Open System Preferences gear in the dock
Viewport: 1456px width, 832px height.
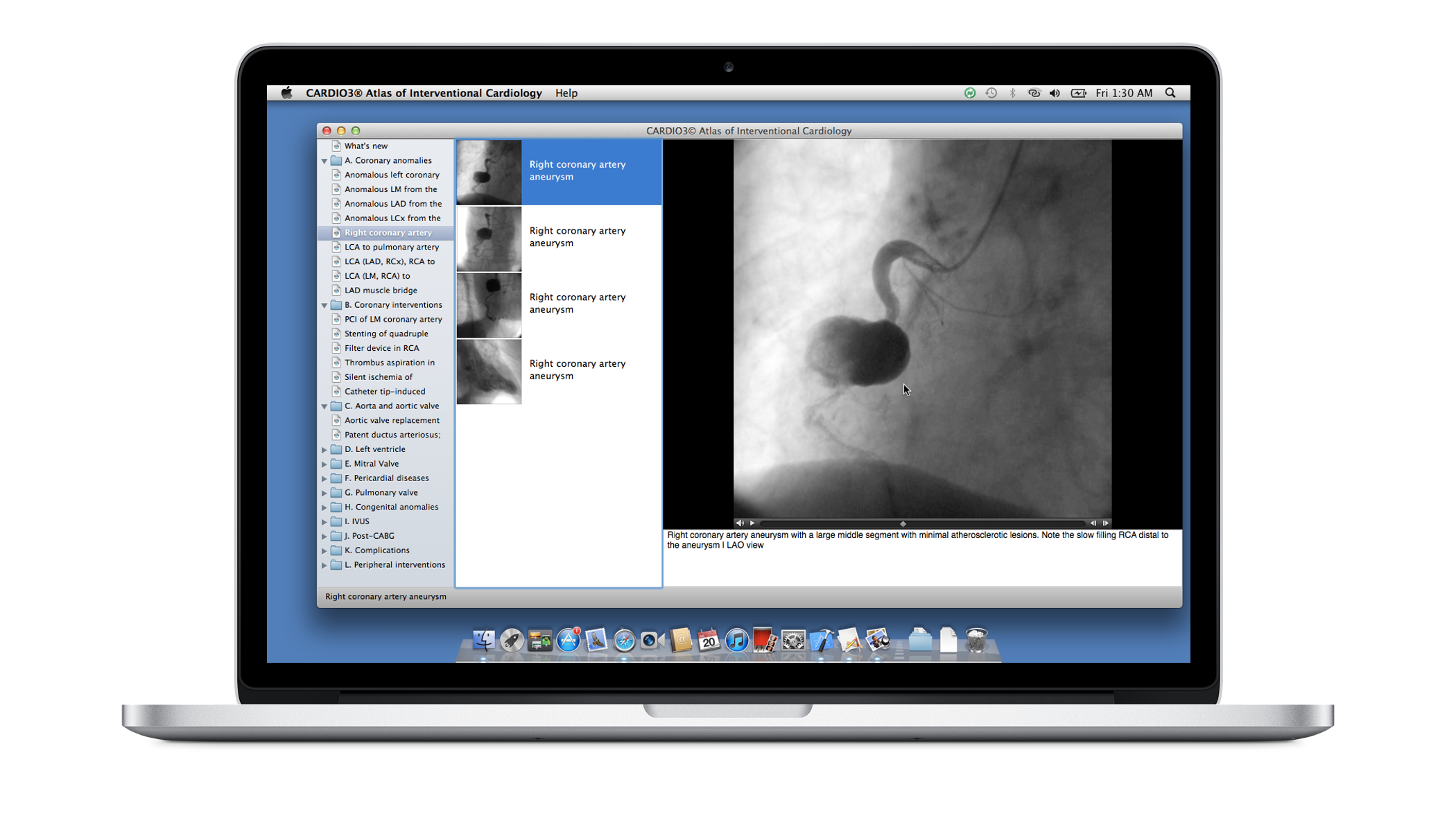click(792, 640)
